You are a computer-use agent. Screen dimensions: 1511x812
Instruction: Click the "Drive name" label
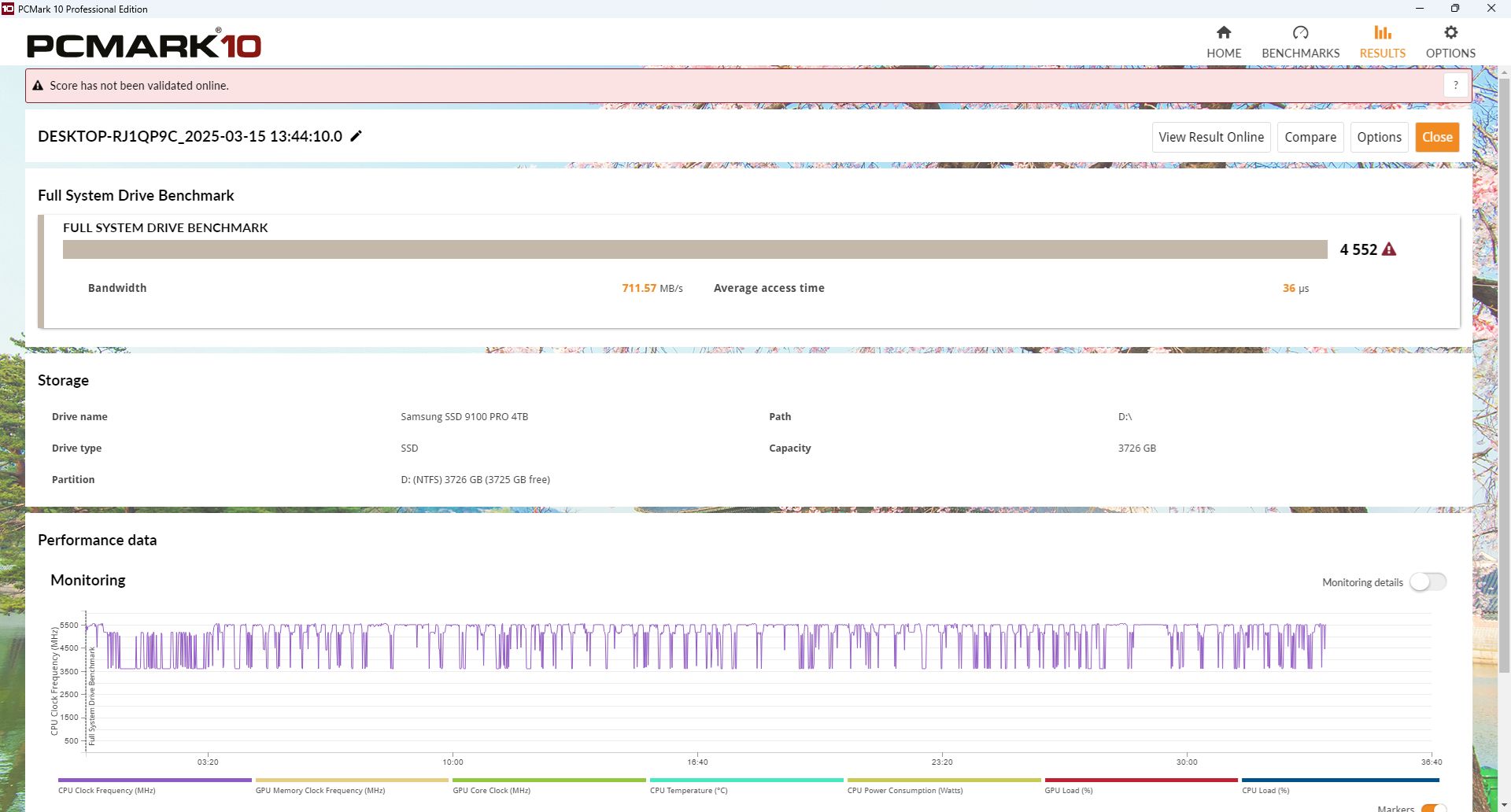click(x=79, y=416)
